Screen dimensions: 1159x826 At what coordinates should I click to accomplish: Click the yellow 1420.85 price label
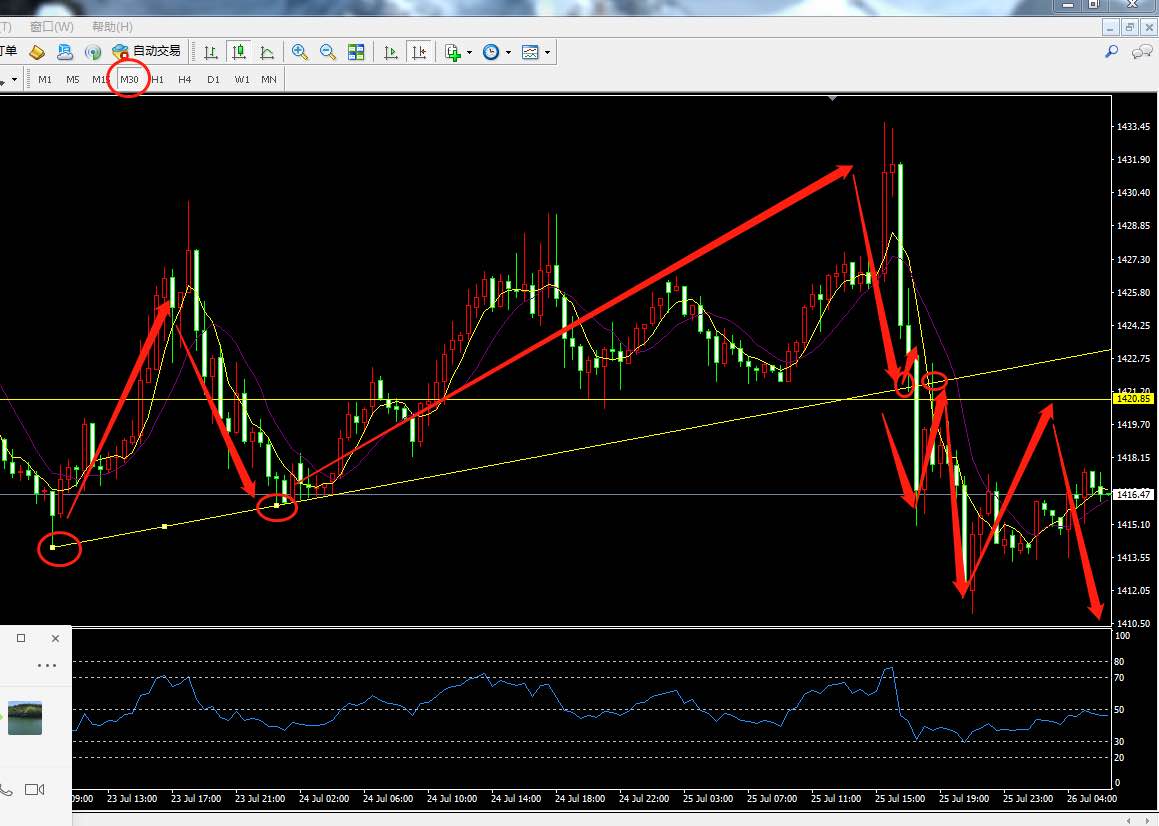click(x=1133, y=399)
